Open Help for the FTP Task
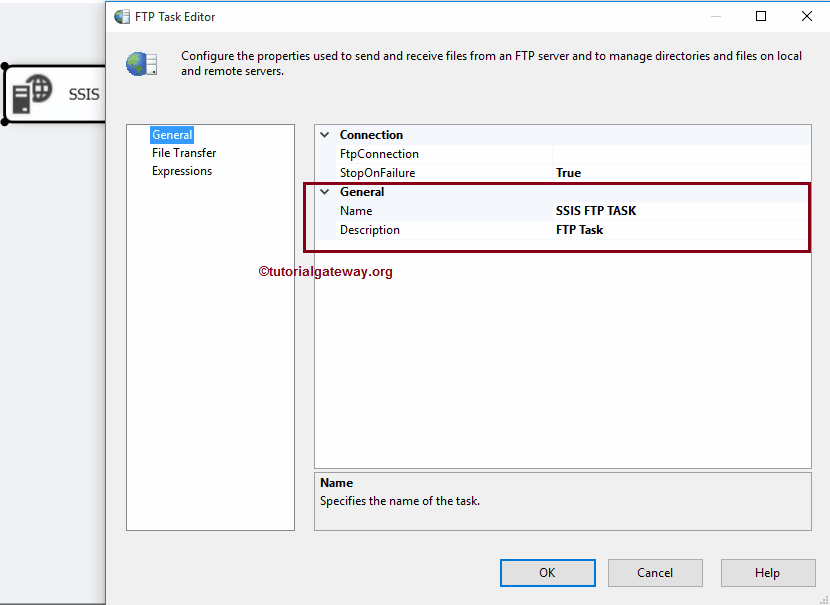830x605 pixels. click(767, 572)
